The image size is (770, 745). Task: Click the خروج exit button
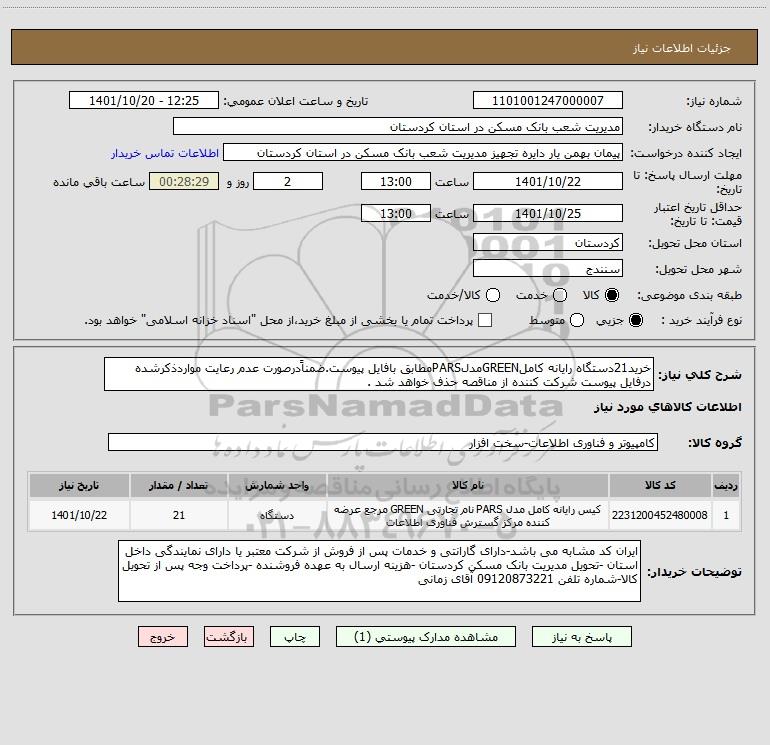163,637
